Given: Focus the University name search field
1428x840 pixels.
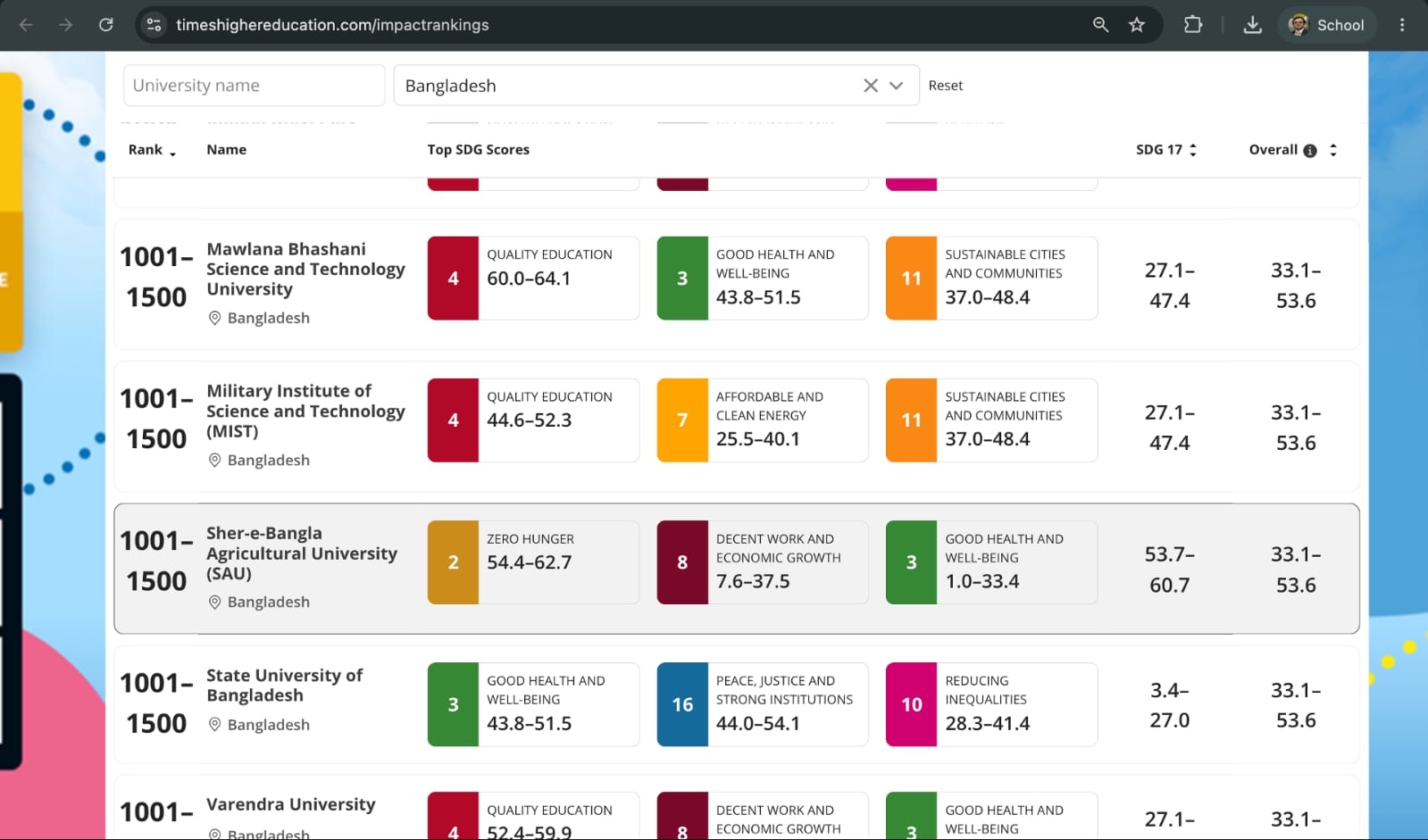Looking at the screenshot, I should 254,86.
